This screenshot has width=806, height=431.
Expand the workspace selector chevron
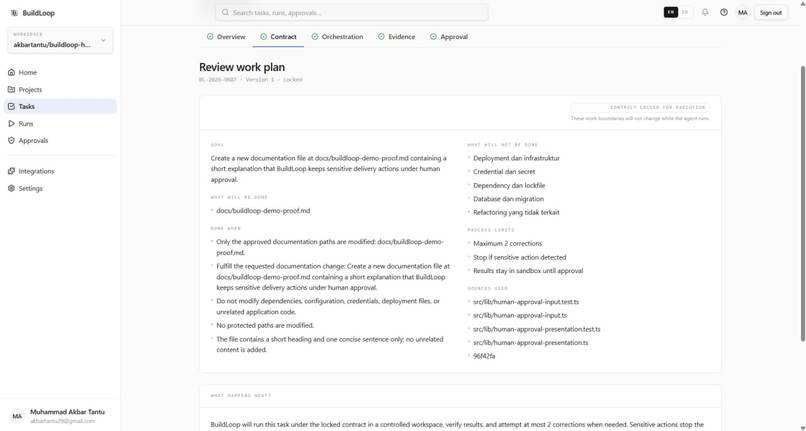[x=103, y=40]
